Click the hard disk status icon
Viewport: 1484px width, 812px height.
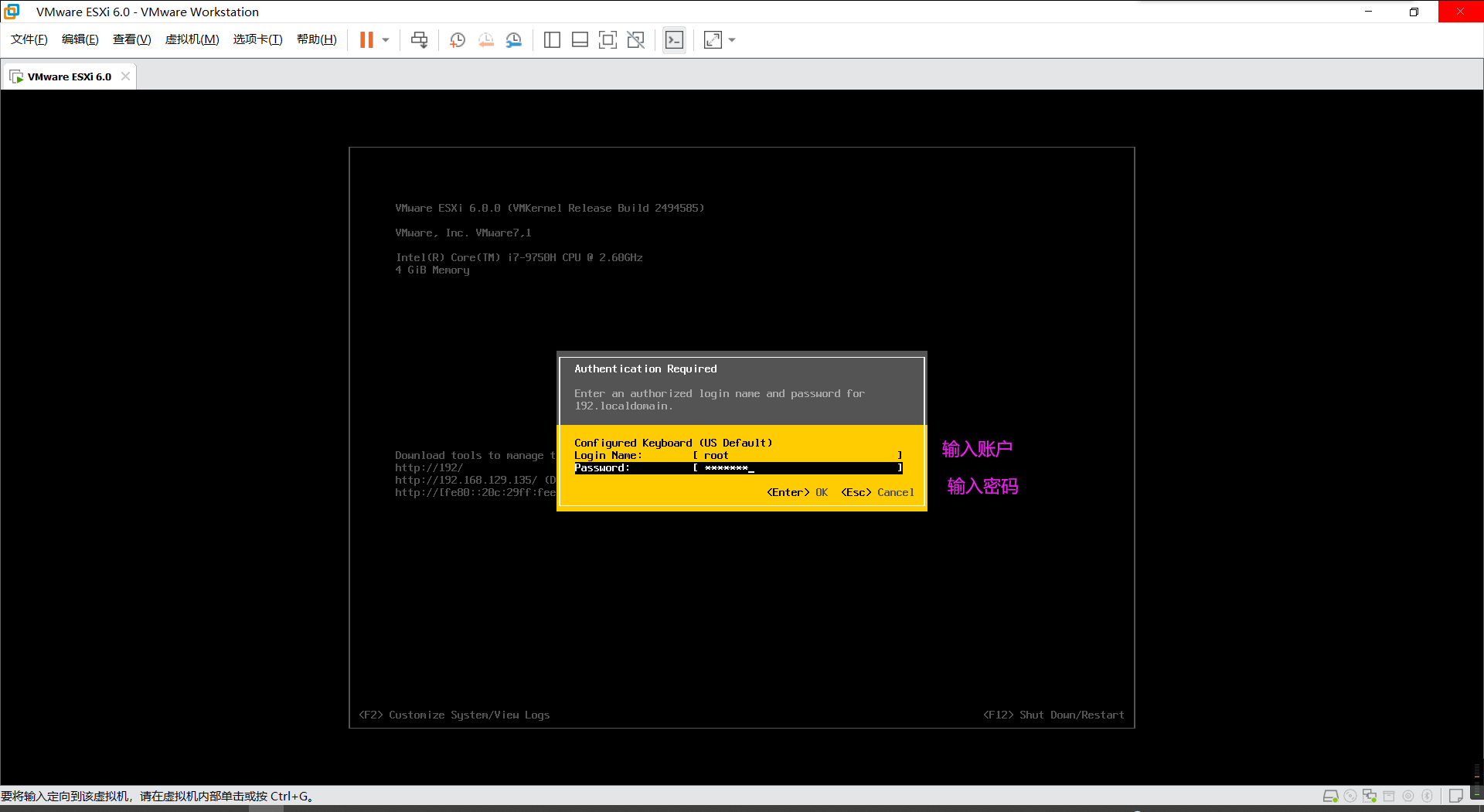pos(1330,796)
